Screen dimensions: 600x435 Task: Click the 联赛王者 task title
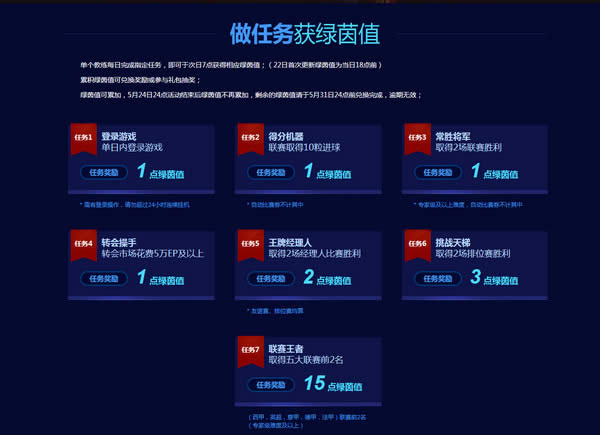[286, 347]
